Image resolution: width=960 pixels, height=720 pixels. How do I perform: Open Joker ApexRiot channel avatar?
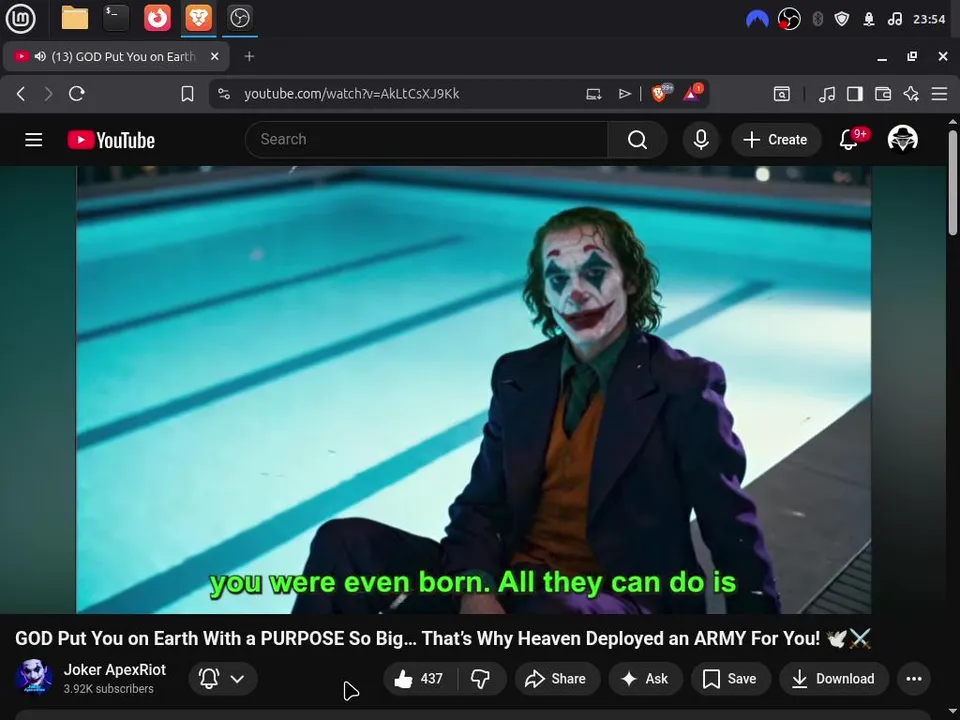coord(34,678)
